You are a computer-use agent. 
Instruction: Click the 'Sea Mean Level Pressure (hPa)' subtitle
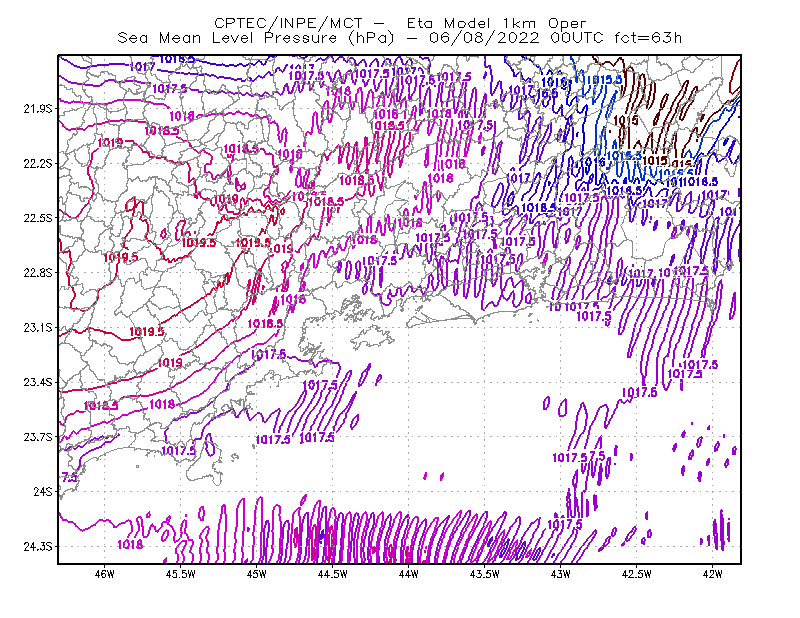(x=256, y=38)
